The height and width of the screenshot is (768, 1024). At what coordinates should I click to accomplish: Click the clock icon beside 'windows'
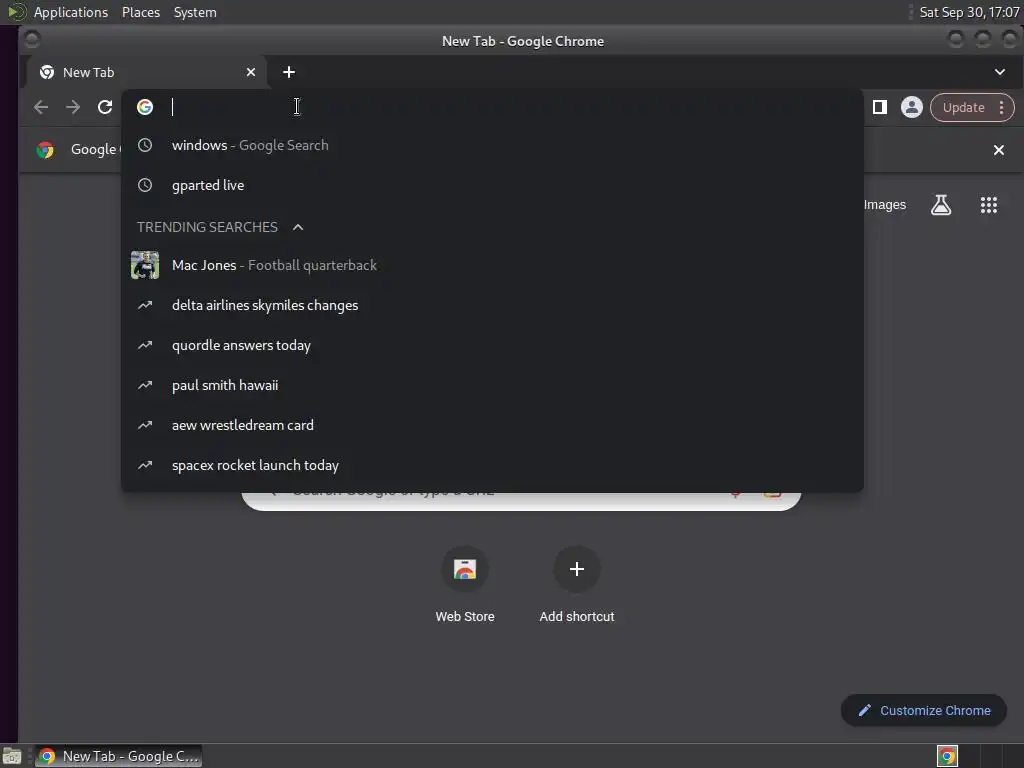click(x=145, y=145)
